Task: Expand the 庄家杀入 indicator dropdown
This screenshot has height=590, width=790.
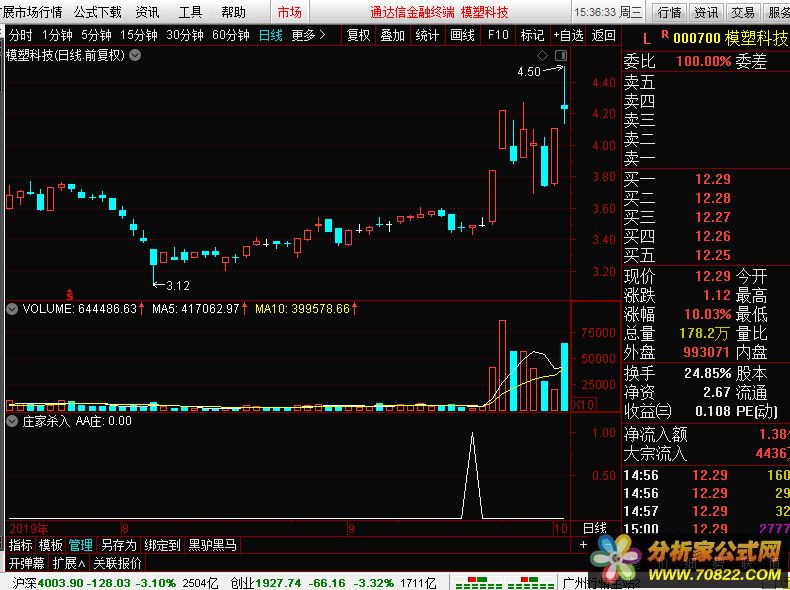Action: click(x=12, y=421)
